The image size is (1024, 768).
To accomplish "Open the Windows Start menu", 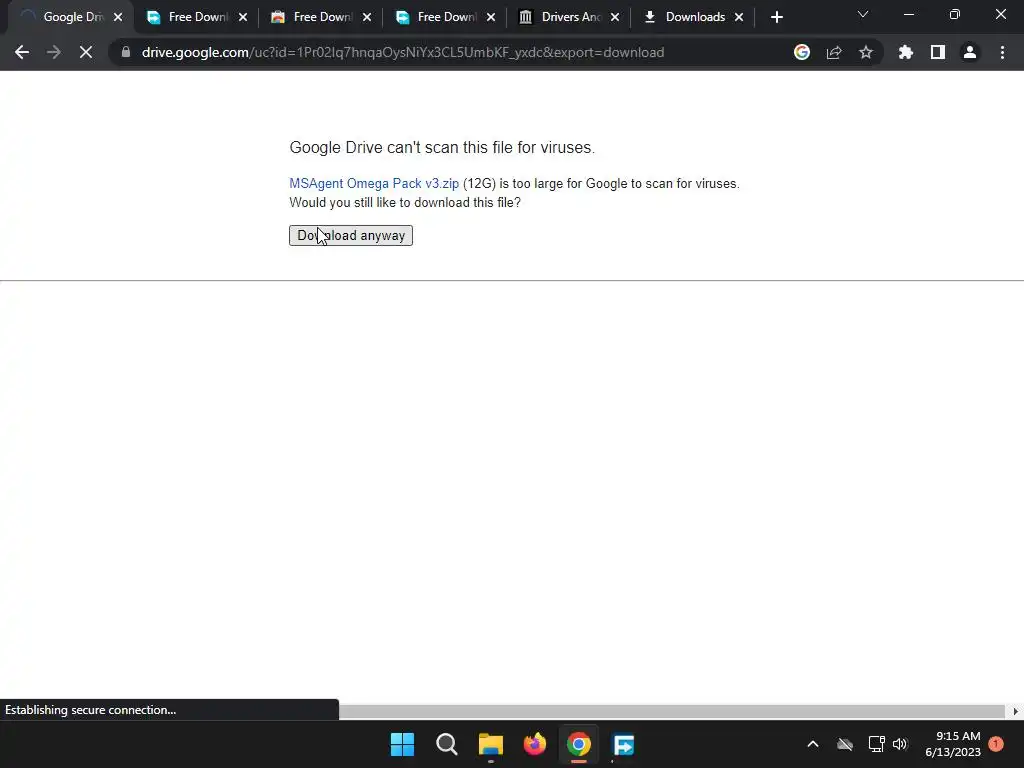I will [402, 744].
